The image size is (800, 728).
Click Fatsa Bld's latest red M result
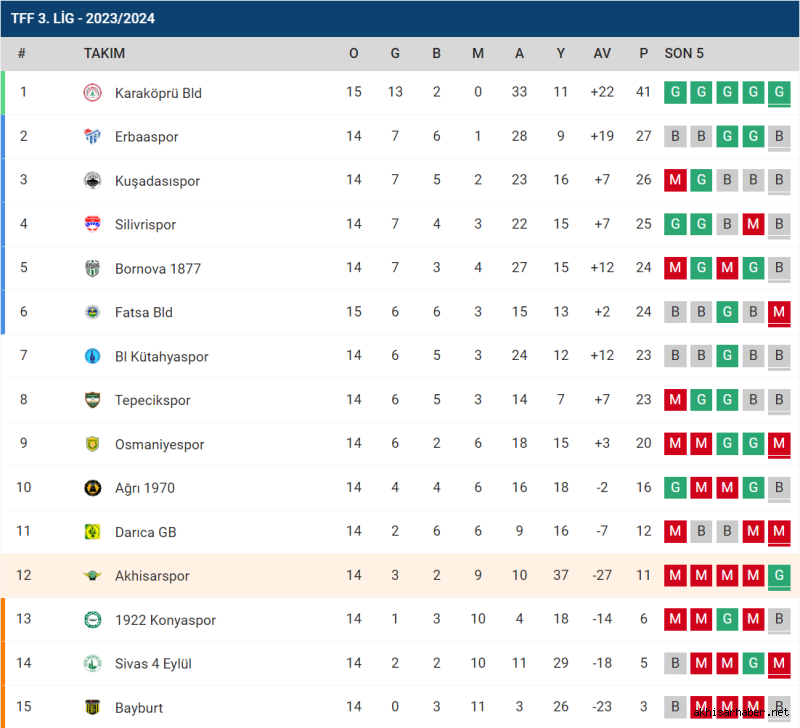[x=779, y=312]
